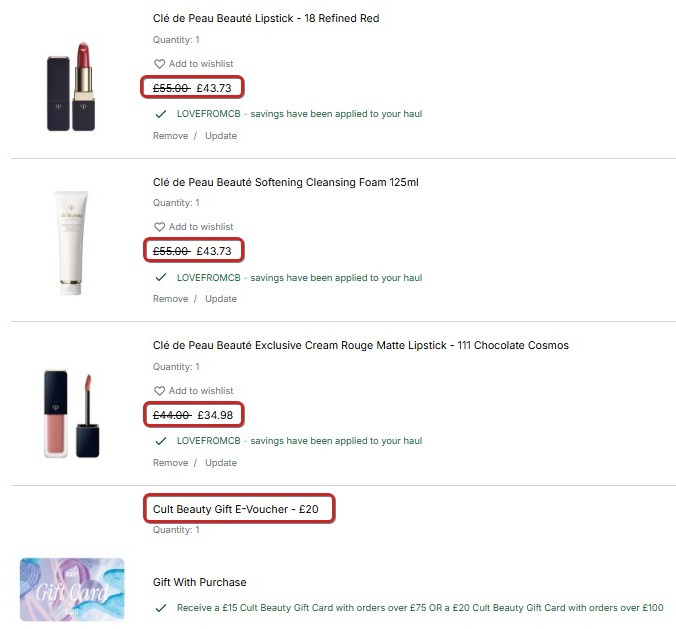Click the wishlist heart icon for Softening Cleansing Foam
Viewport: 676px width, 629px height.
pyautogui.click(x=159, y=227)
